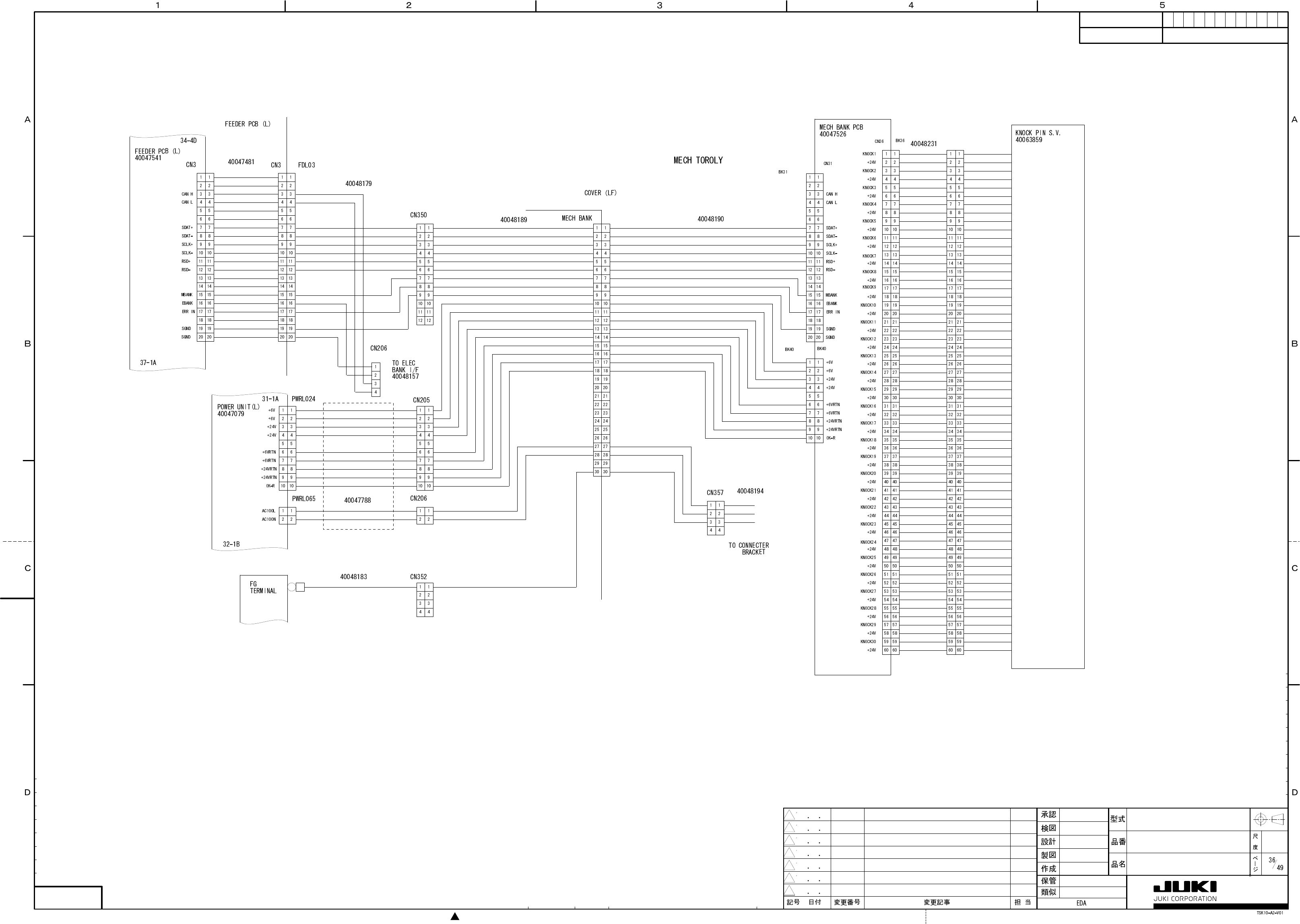Screen dimensions: 1300x924
Task: Select the KNOCK PIN S.V. 40063859 label
Action: [1038, 136]
